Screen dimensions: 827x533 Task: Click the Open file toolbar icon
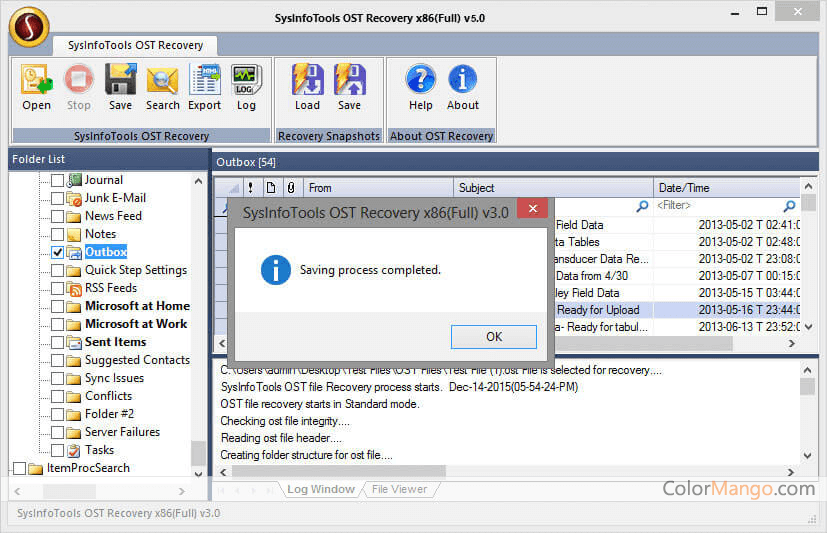point(36,80)
